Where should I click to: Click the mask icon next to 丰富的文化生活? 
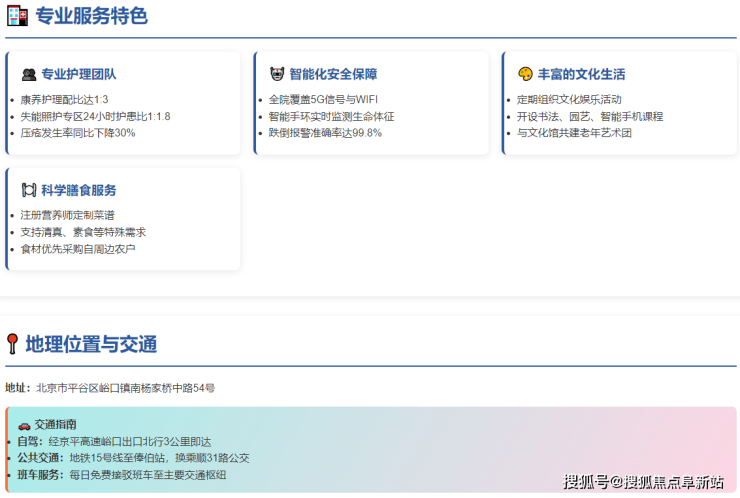pyautogui.click(x=525, y=75)
